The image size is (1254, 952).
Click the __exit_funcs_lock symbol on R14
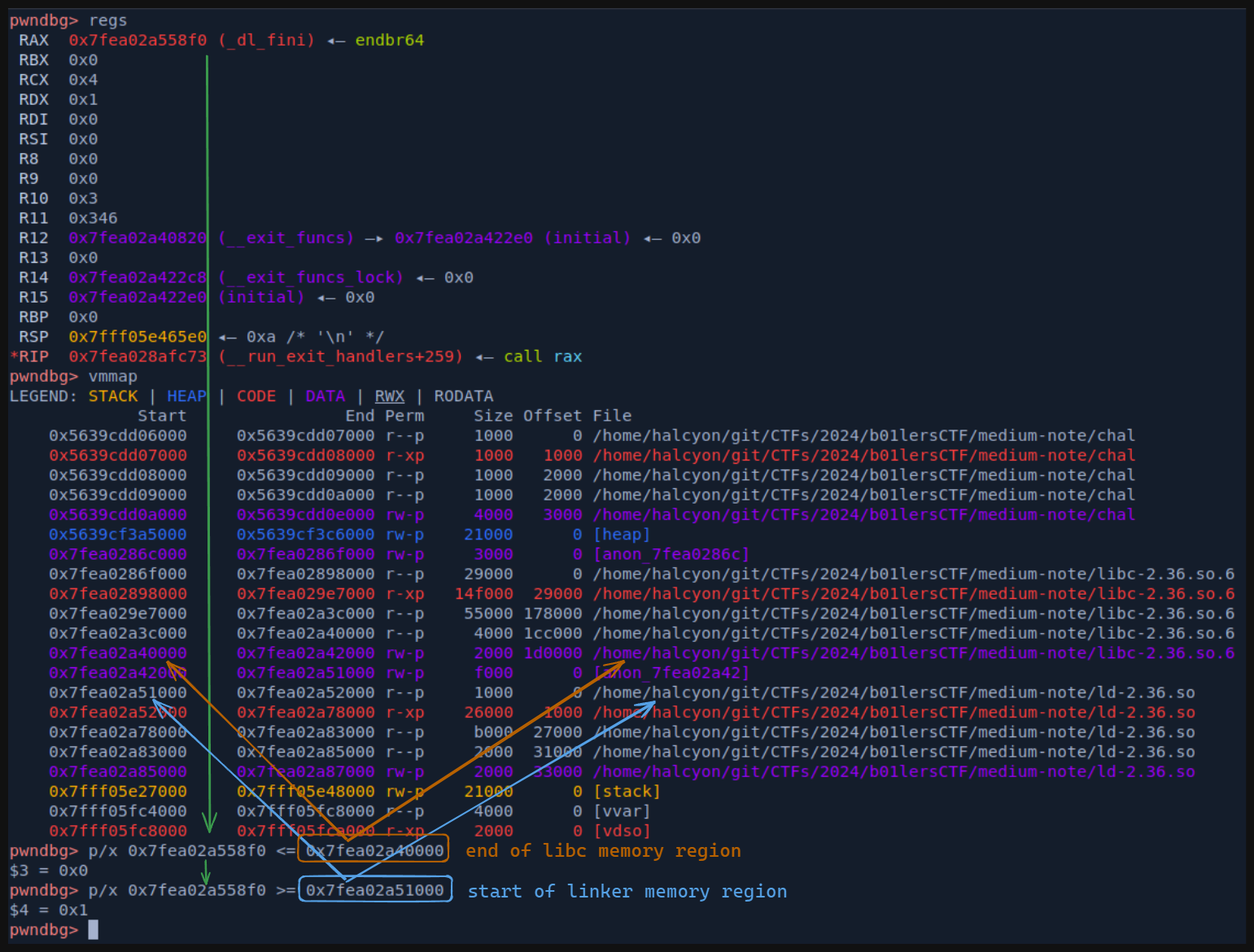pos(311,277)
